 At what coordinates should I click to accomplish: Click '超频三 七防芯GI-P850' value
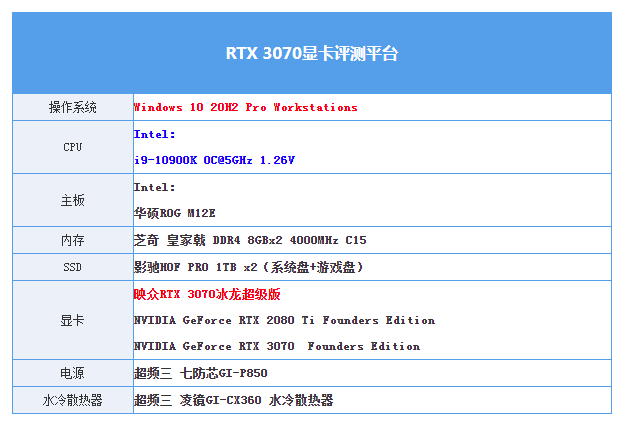tap(201, 373)
